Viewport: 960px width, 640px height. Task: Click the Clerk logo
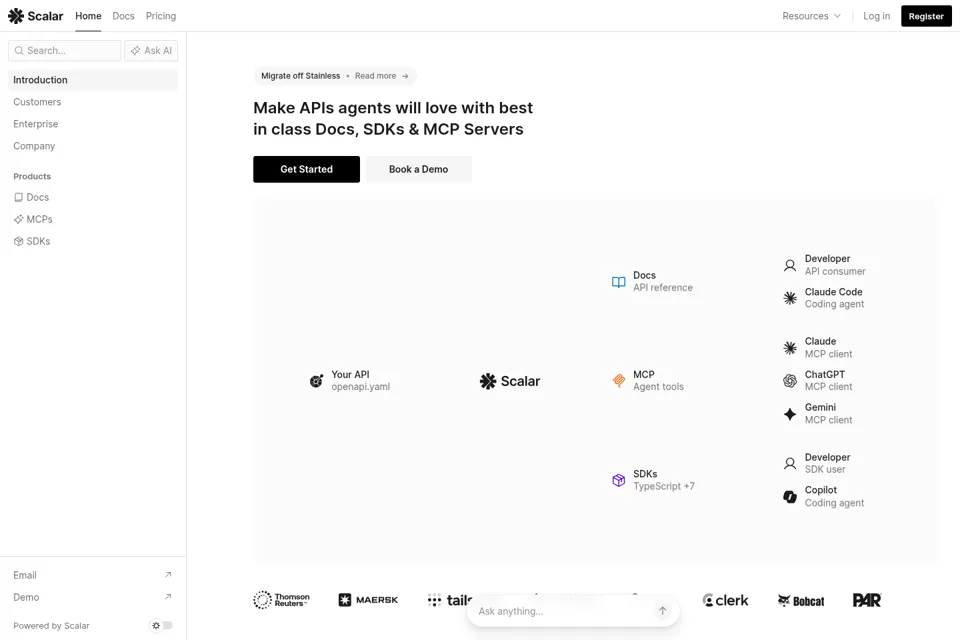[725, 600]
